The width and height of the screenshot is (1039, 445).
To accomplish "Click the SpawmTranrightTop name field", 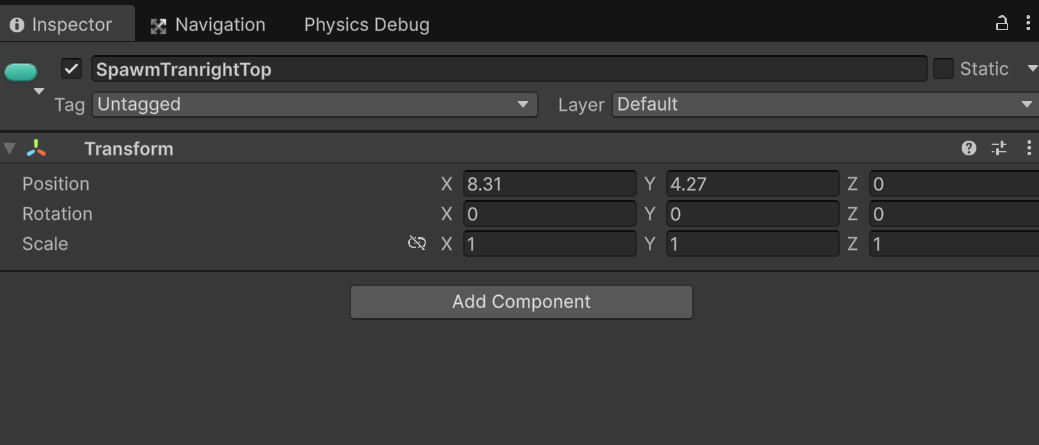I will tap(509, 69).
